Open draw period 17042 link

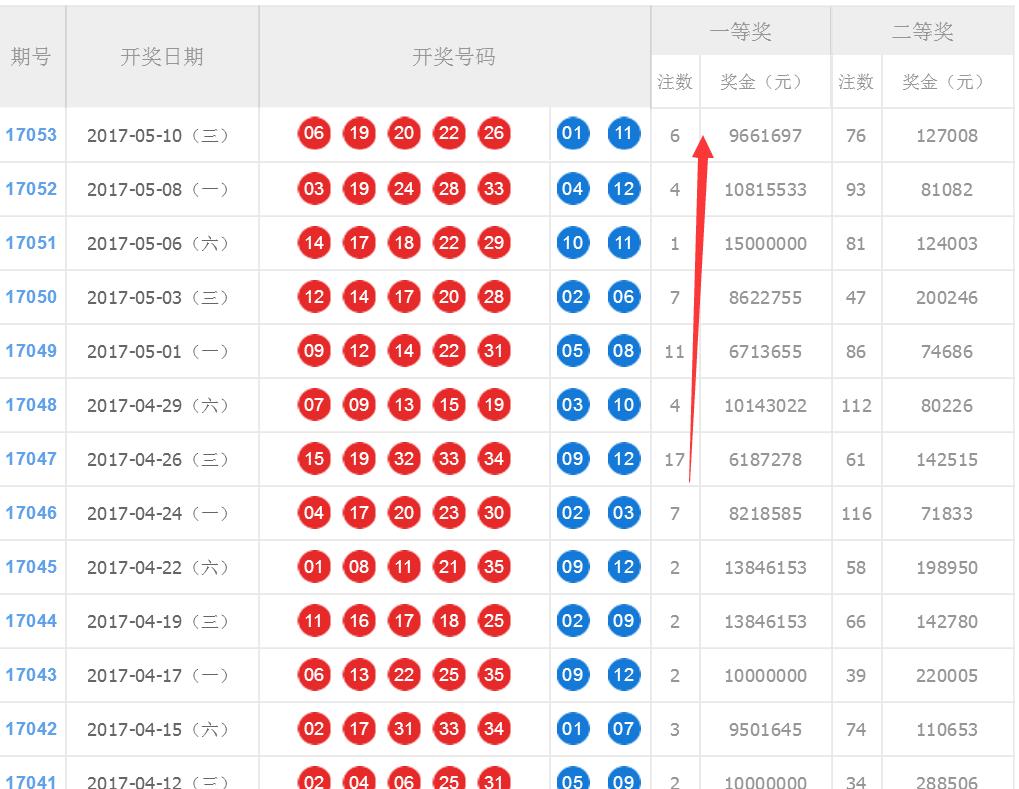(31, 728)
